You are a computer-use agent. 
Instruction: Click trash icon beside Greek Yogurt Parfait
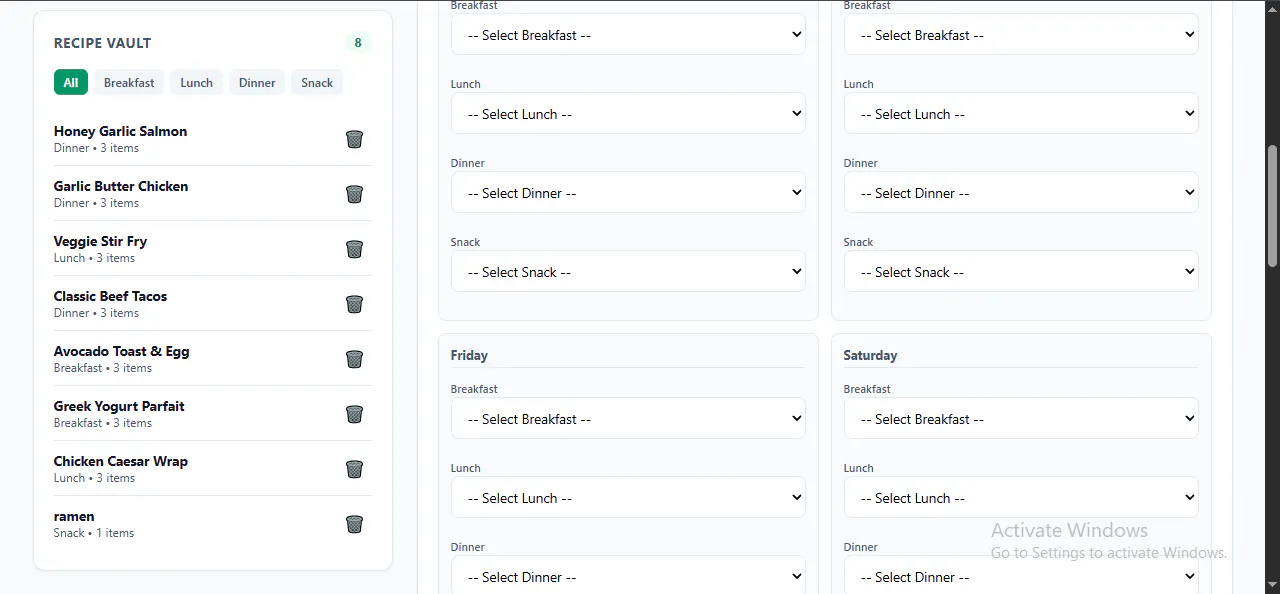click(354, 414)
